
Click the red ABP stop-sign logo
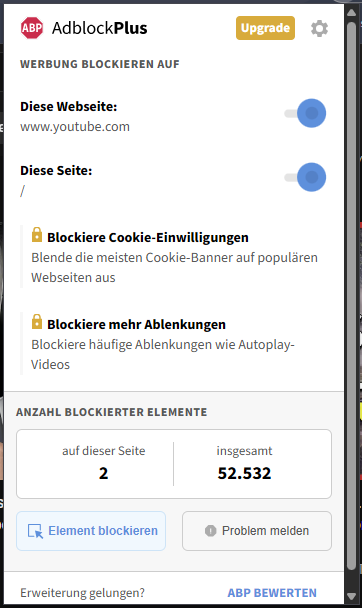[x=32, y=28]
